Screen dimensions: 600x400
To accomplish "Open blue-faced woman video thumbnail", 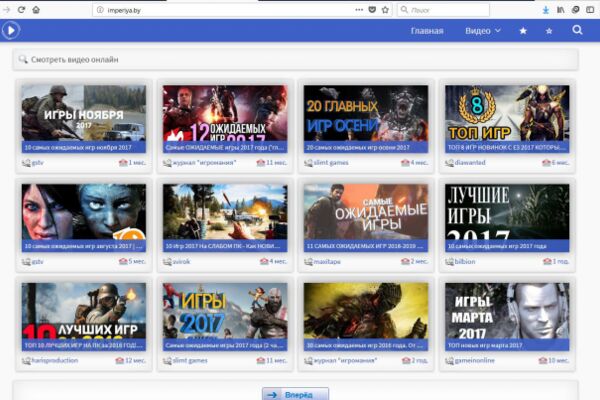I will coord(84,212).
